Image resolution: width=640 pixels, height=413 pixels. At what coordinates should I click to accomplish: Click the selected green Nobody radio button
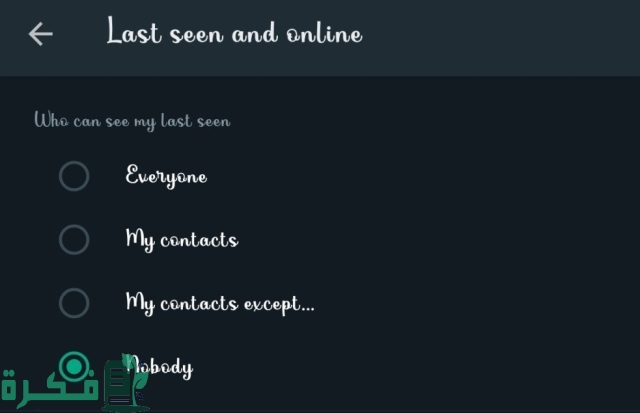coord(74,366)
